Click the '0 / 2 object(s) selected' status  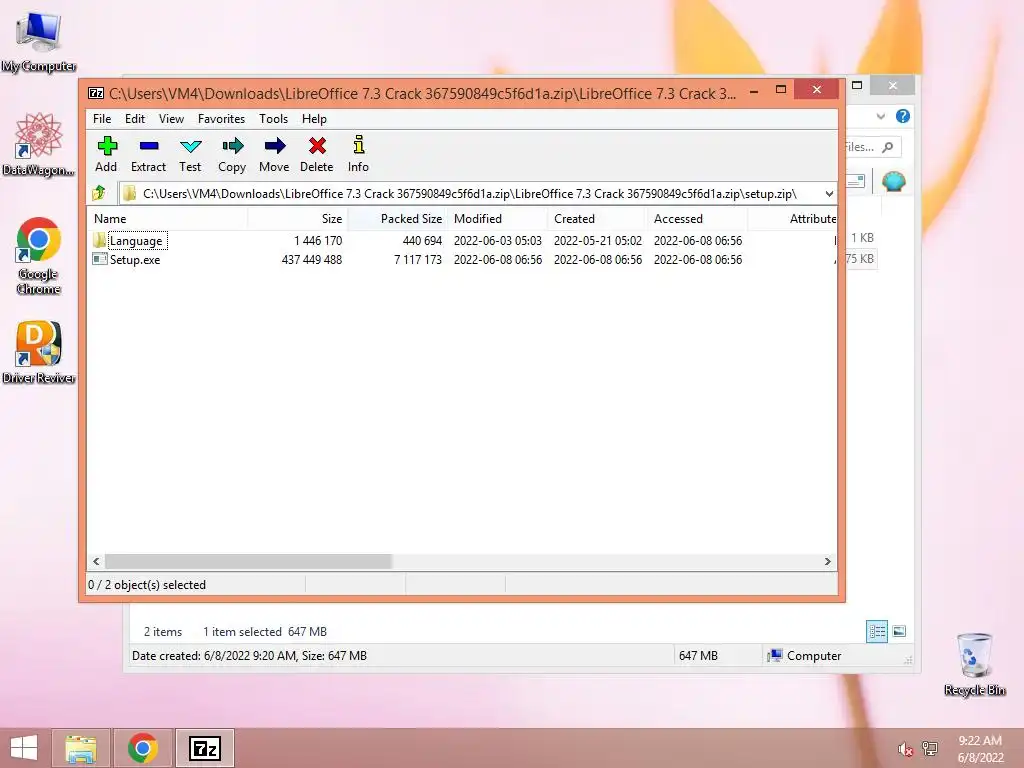tap(147, 584)
